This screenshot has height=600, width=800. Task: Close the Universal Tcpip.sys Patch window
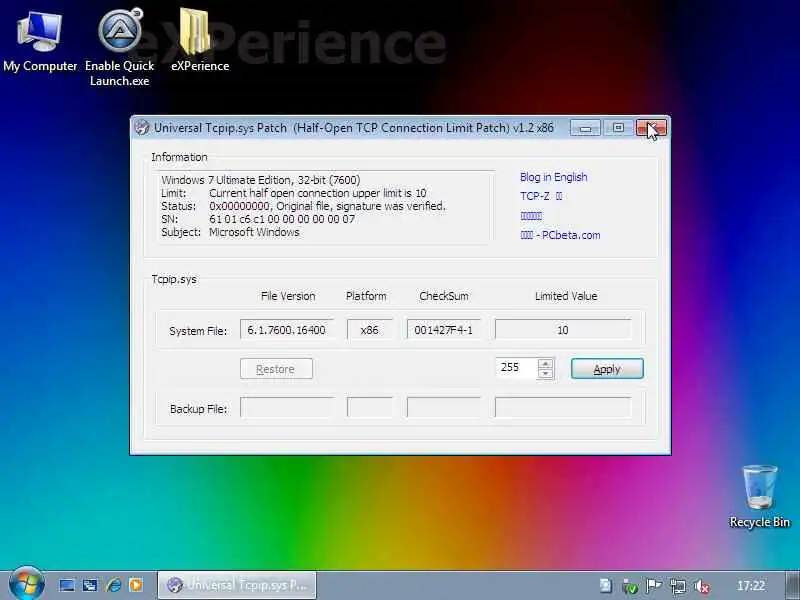pyautogui.click(x=652, y=128)
